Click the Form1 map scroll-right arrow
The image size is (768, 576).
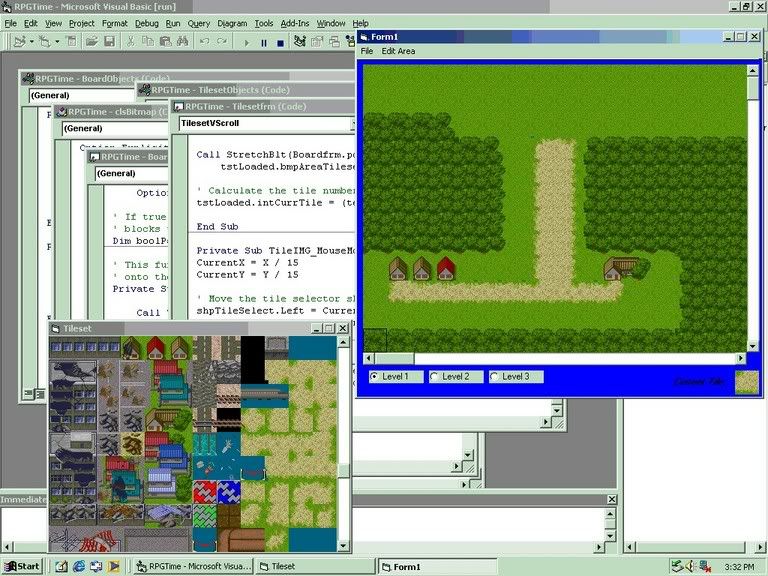pyautogui.click(x=741, y=359)
